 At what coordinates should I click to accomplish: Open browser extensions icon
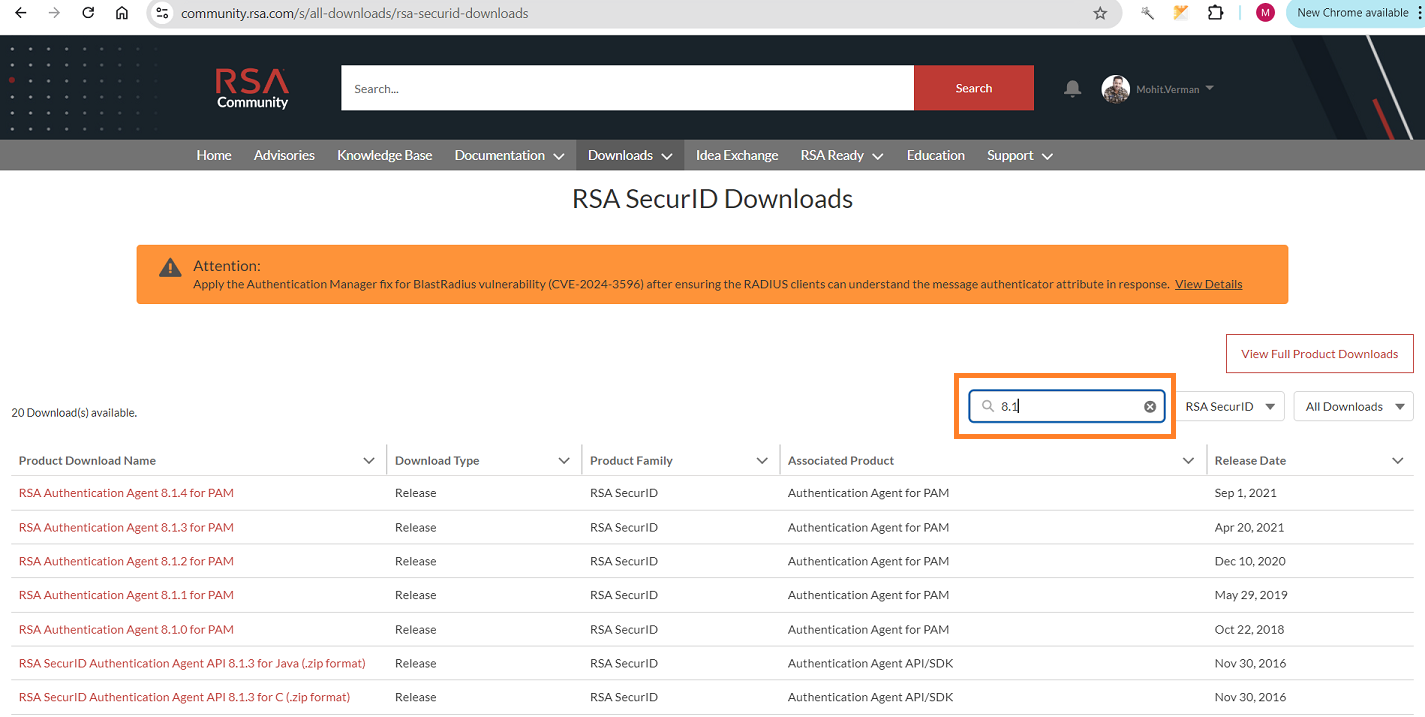(1215, 13)
